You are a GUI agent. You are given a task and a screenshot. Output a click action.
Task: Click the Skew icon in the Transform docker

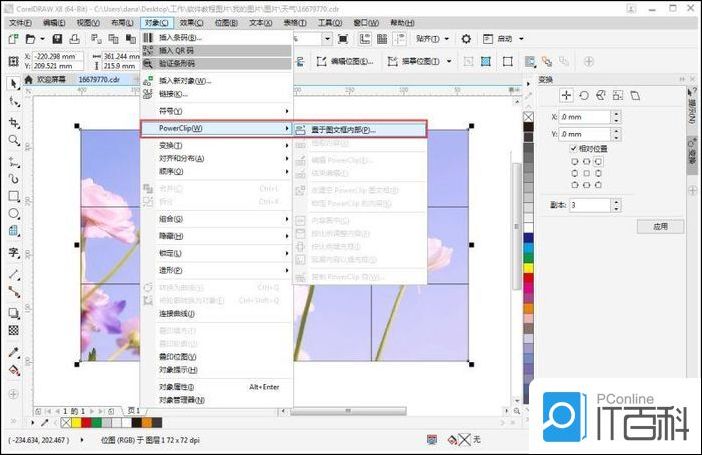(635, 95)
